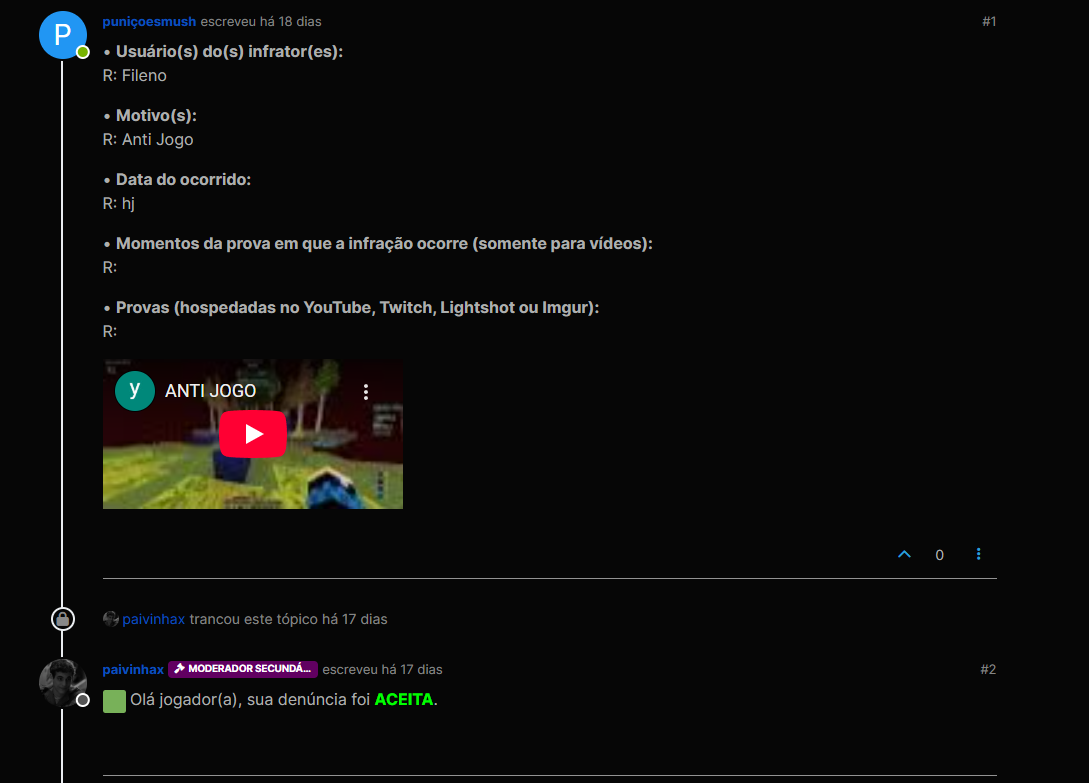Click the YouTube channel avatar 'y'

click(135, 390)
